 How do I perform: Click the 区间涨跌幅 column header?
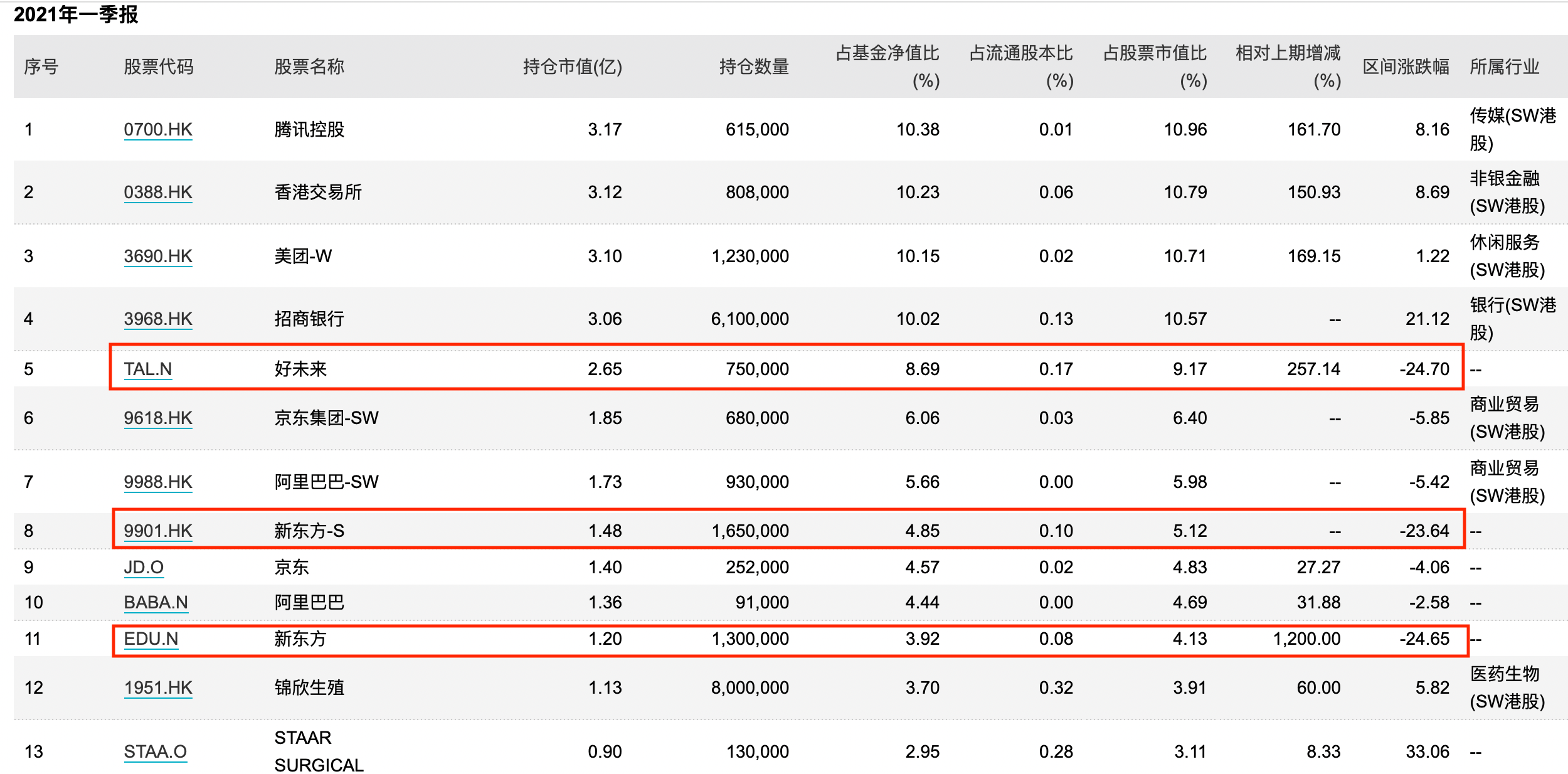click(x=1406, y=66)
